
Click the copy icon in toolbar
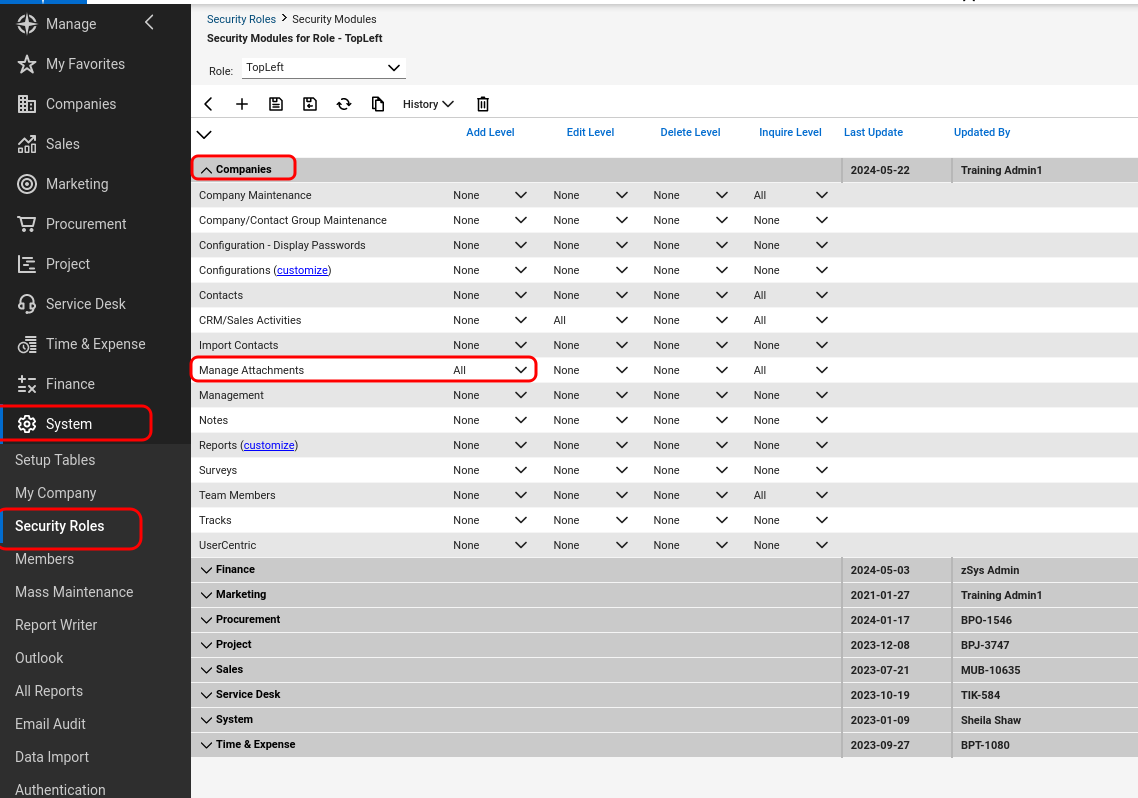point(378,104)
